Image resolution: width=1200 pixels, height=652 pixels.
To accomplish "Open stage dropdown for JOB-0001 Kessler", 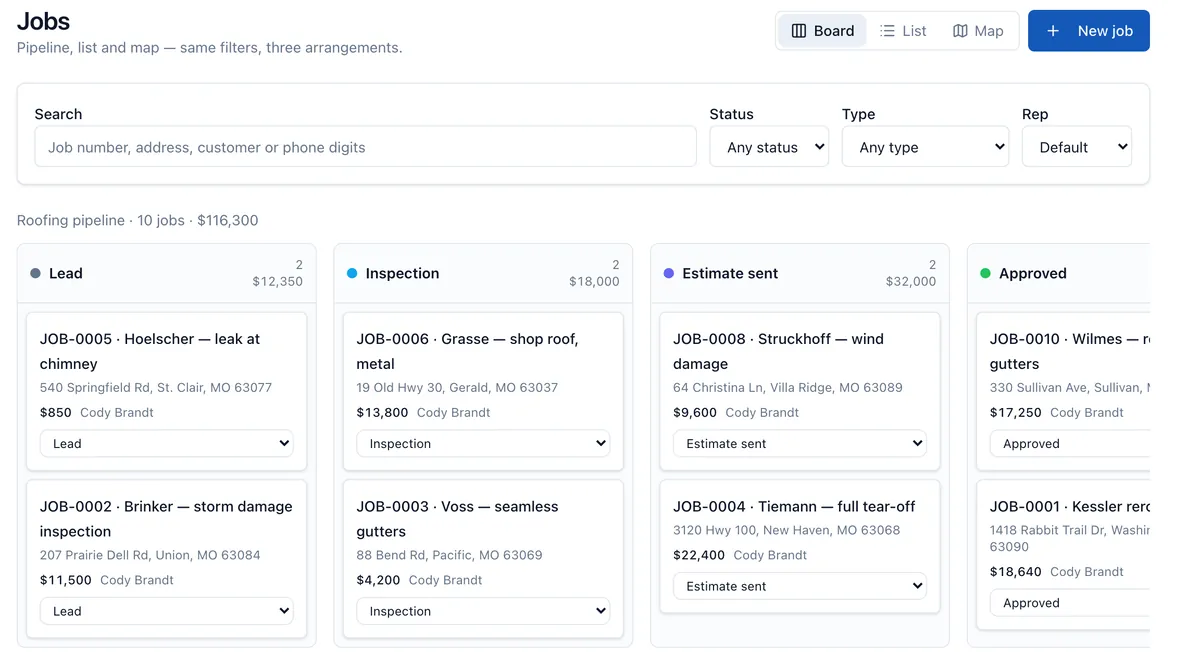I will click(1070, 603).
